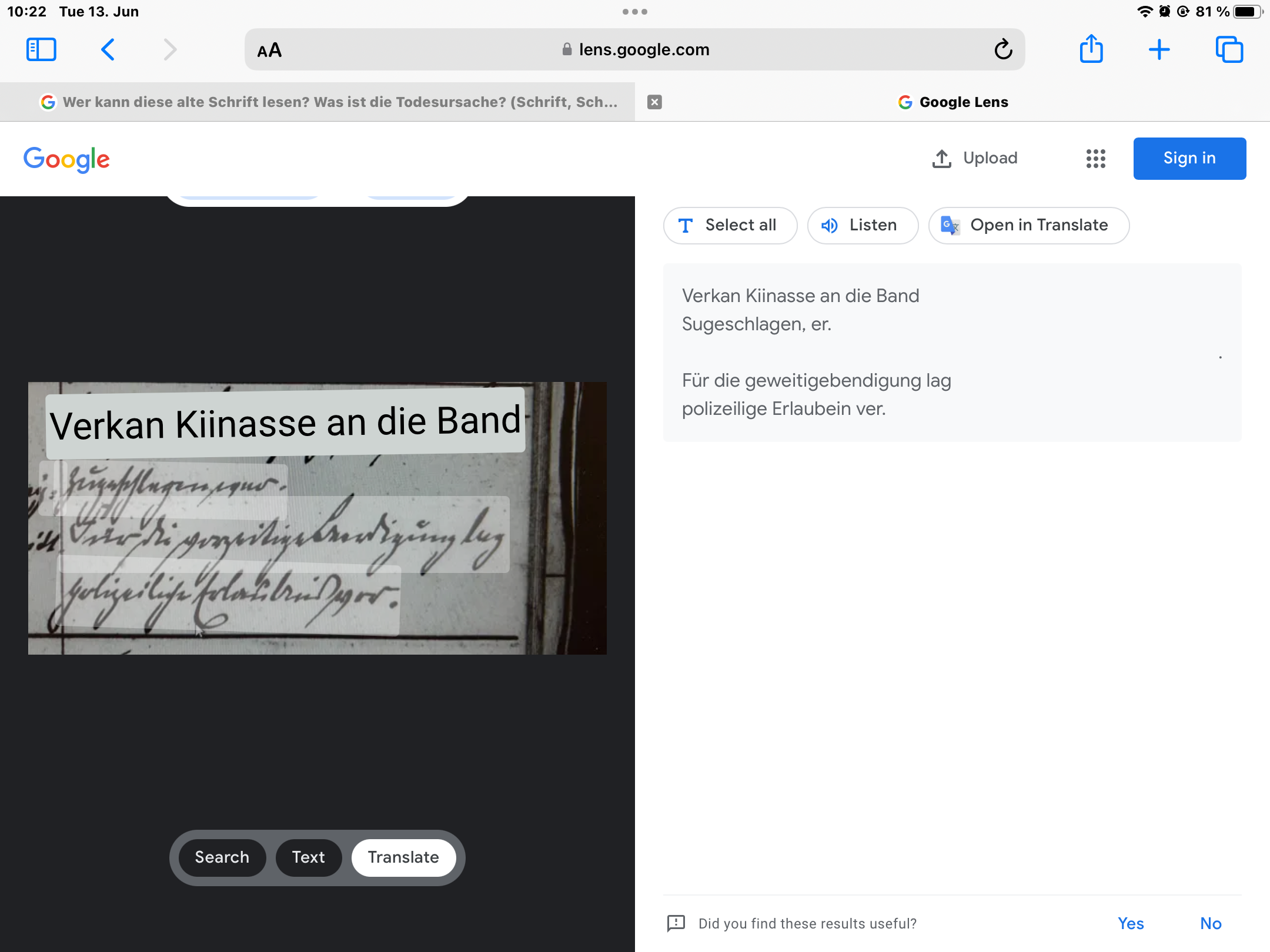Switch to Translate mode
This screenshot has height=952, width=1270.
(403, 857)
